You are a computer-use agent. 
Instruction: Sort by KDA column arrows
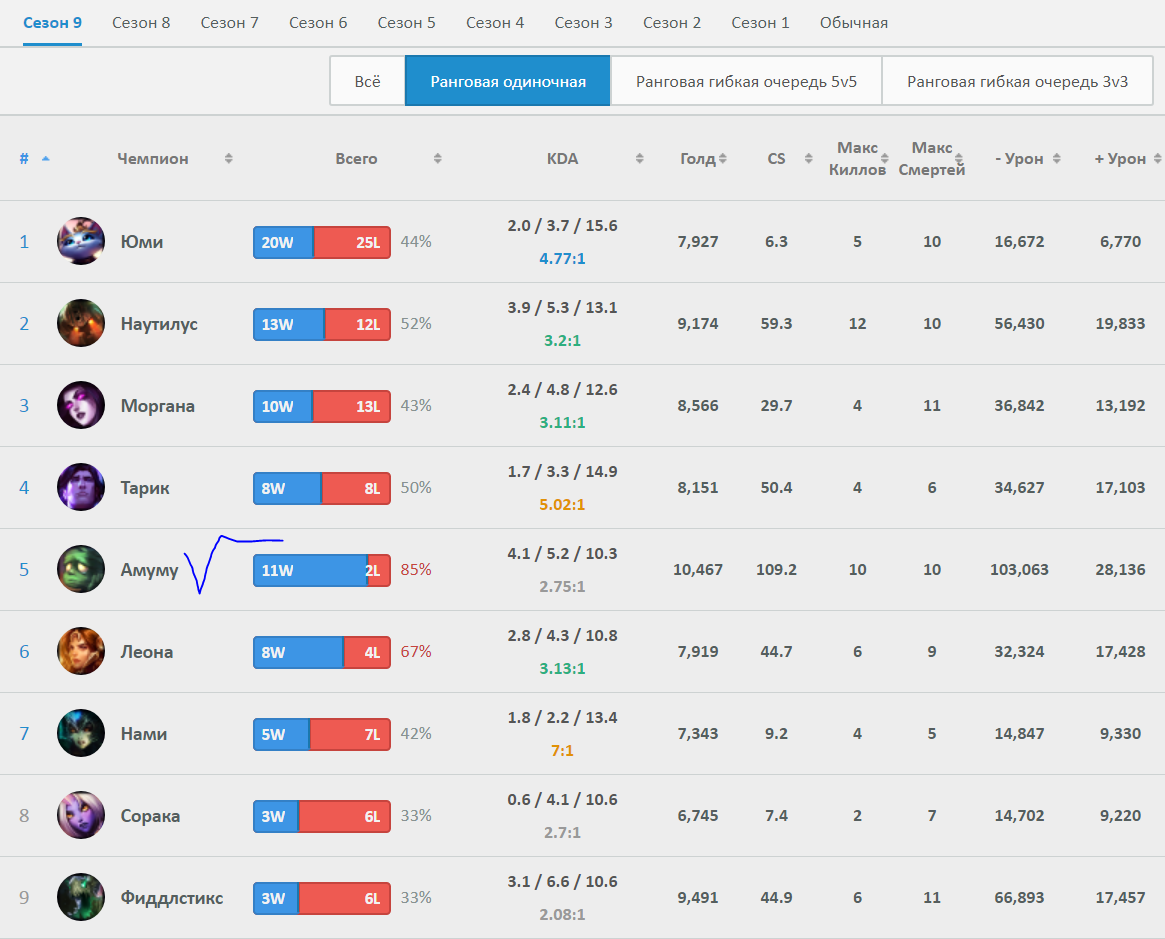[640, 158]
